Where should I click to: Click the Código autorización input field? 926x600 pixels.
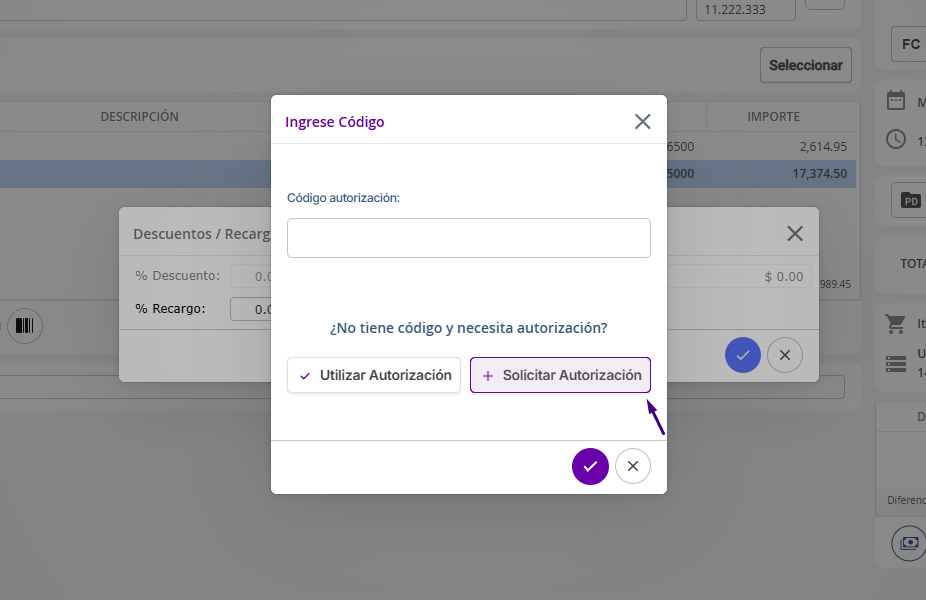pyautogui.click(x=468, y=238)
